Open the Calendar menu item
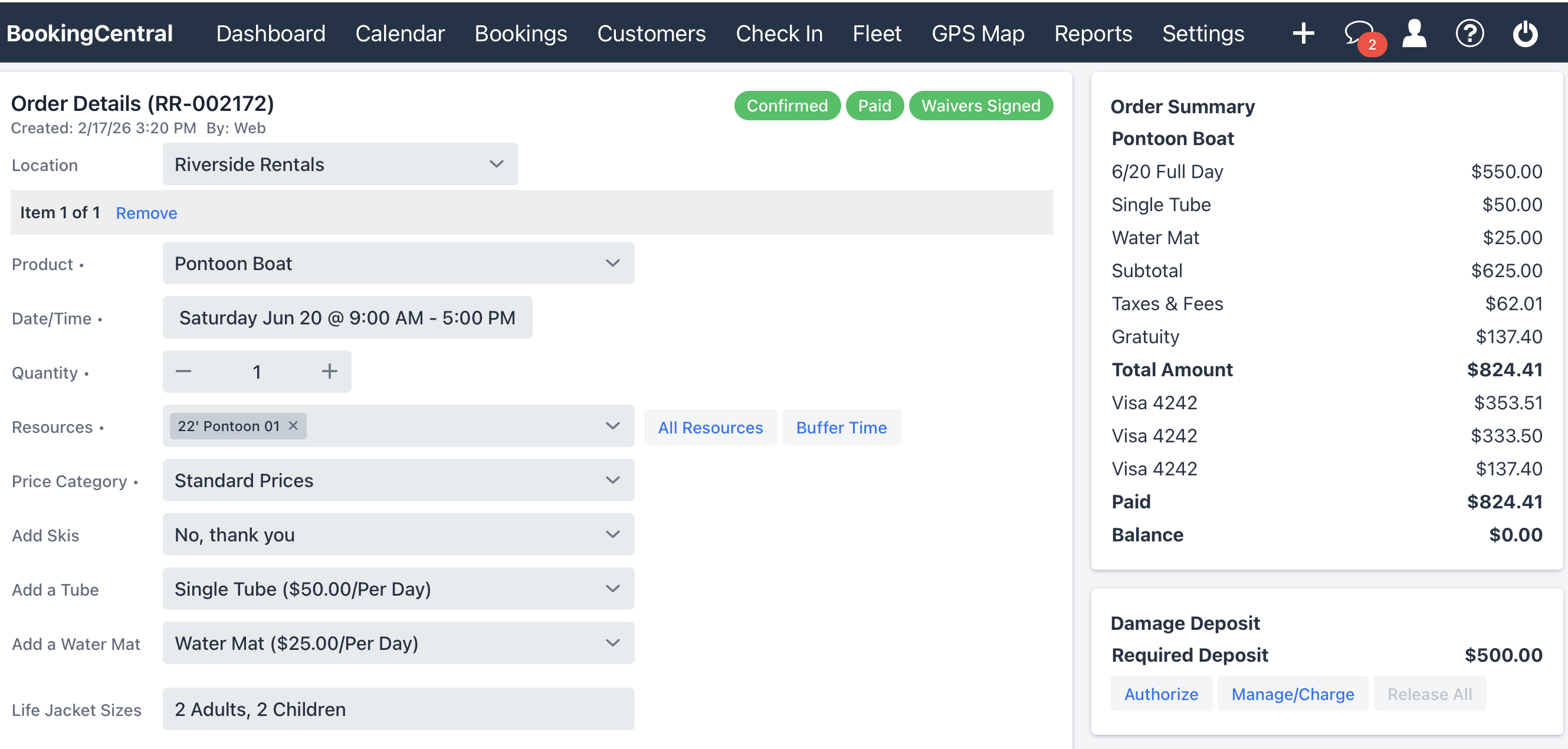The height and width of the screenshot is (749, 1568). pos(400,34)
